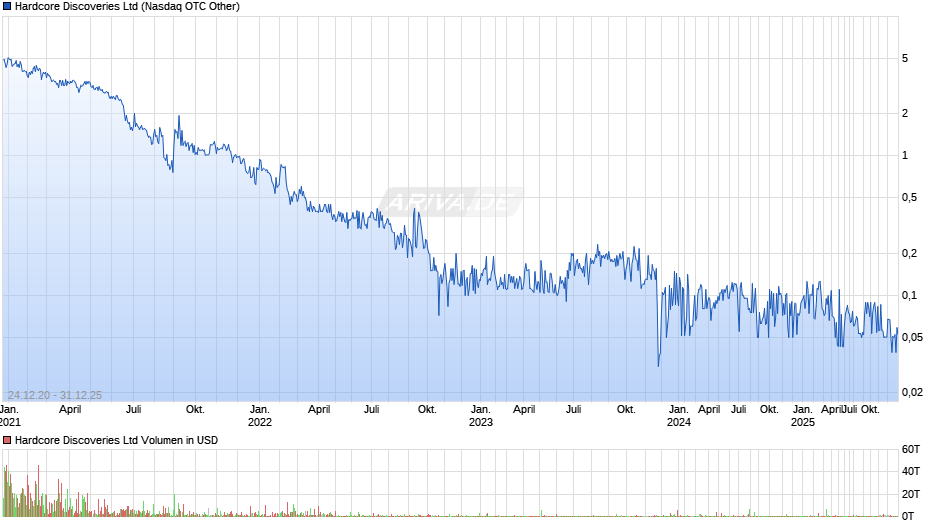The height and width of the screenshot is (526, 940).
Task: Click the volume axis value '0T'
Action: point(908,516)
